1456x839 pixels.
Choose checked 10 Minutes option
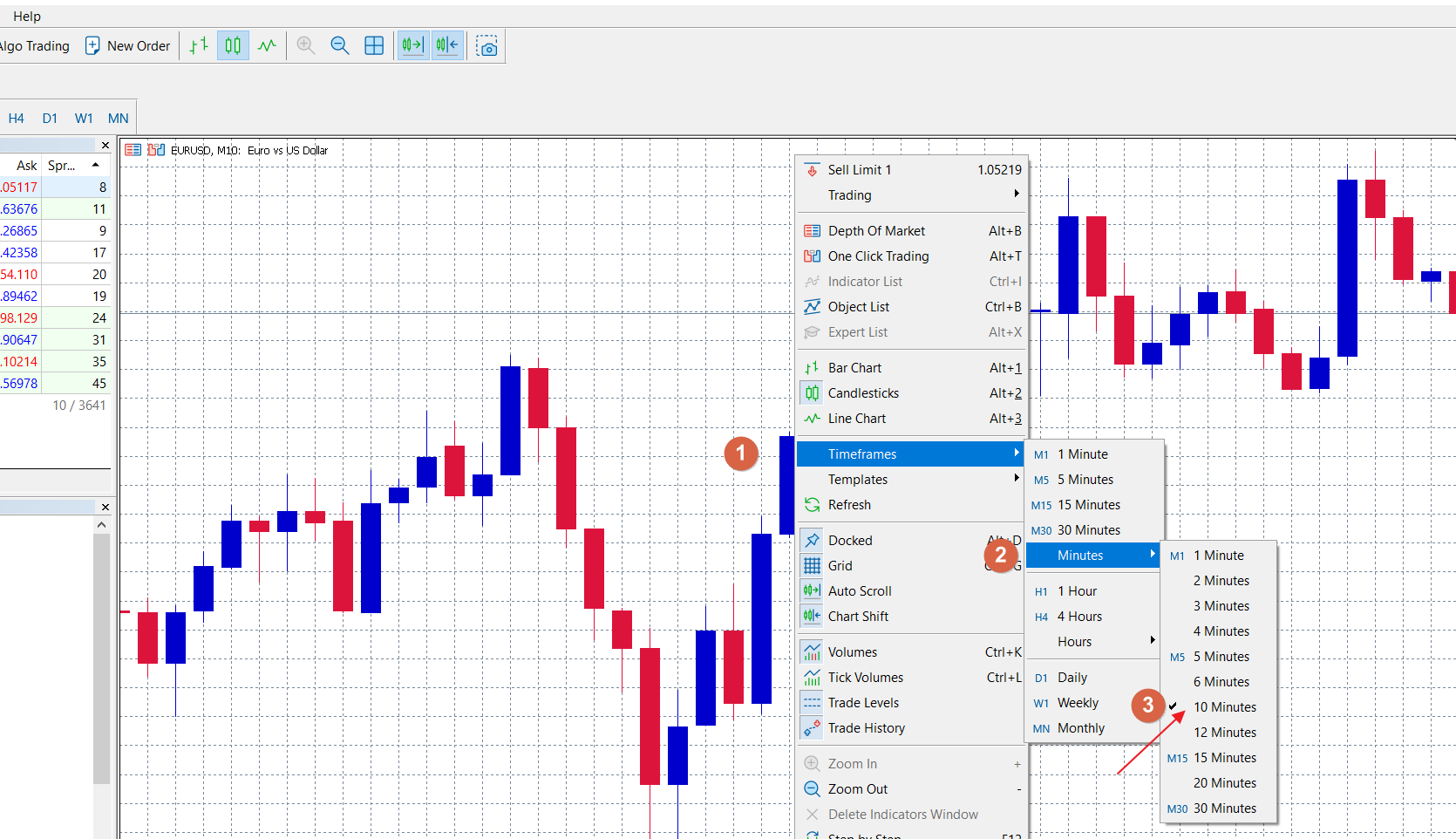click(1219, 707)
